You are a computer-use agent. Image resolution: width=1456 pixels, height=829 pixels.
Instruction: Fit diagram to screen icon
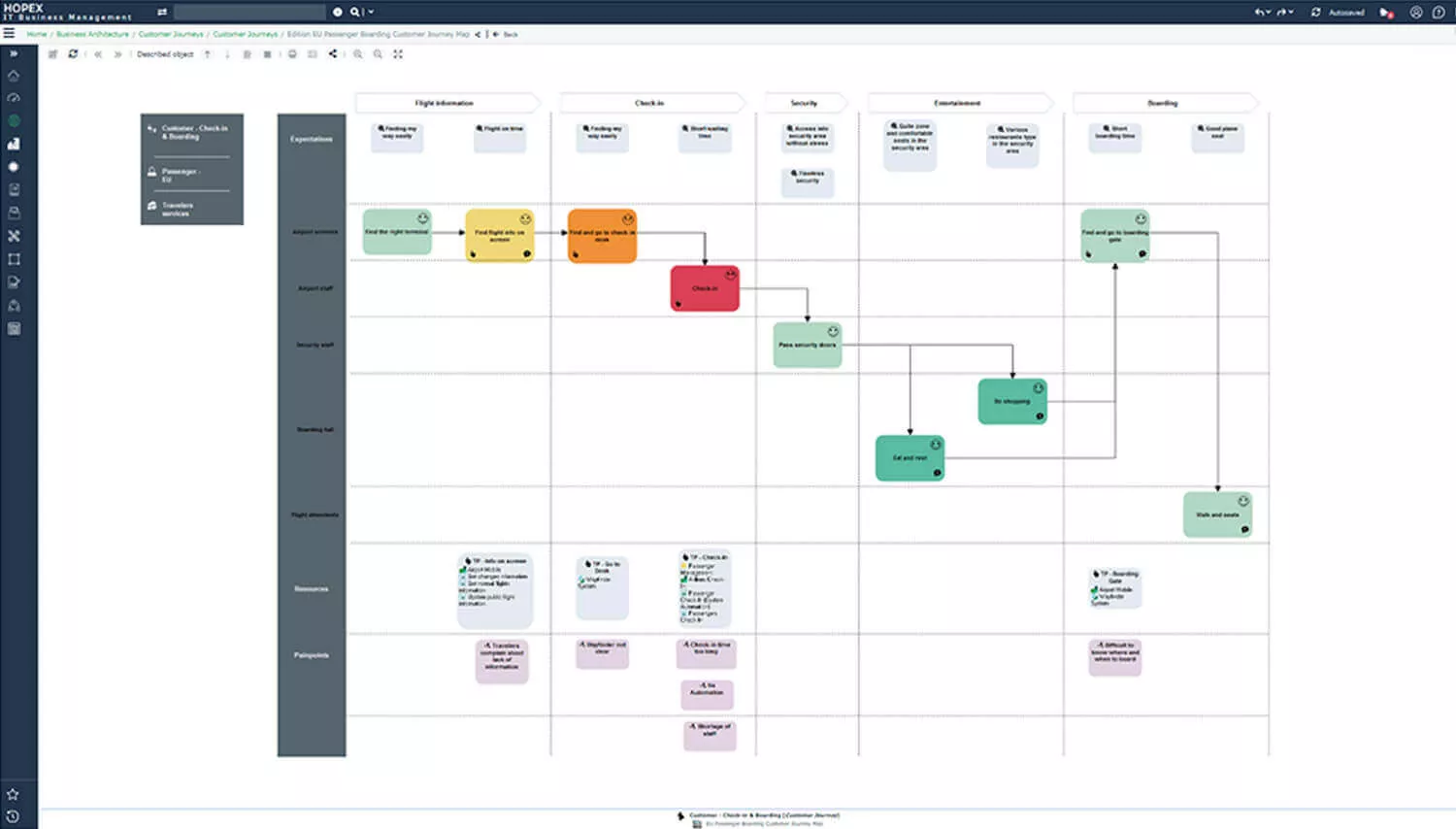click(x=398, y=54)
